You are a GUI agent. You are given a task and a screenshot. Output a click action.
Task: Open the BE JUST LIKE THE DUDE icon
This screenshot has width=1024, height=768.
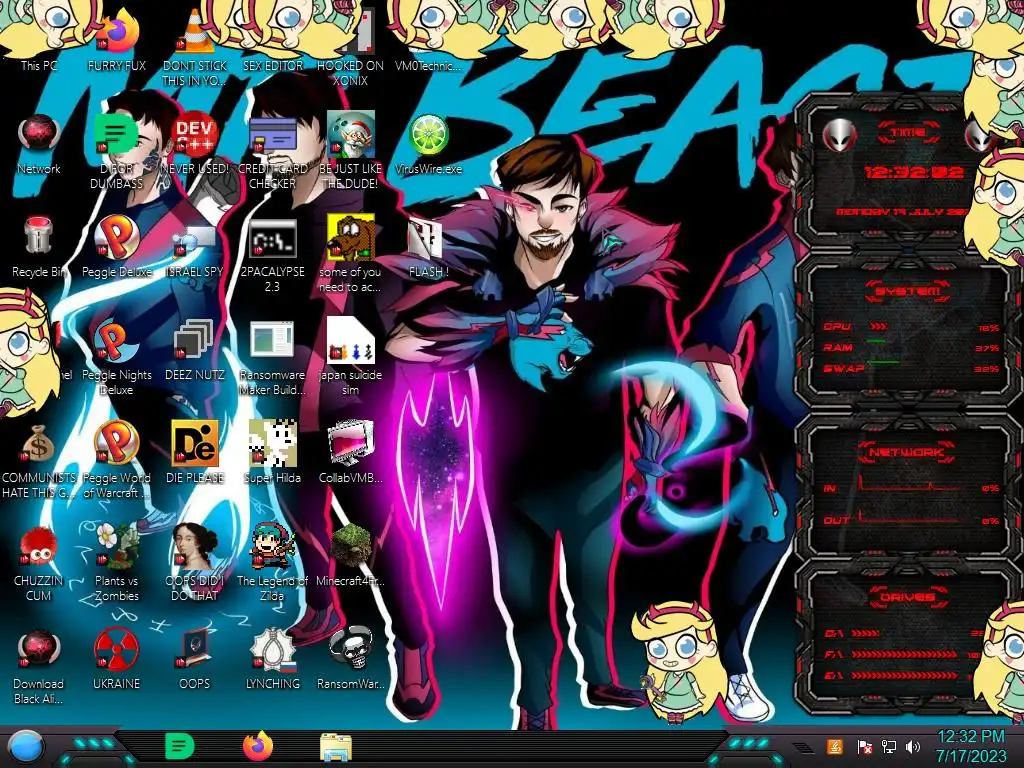pyautogui.click(x=351, y=150)
